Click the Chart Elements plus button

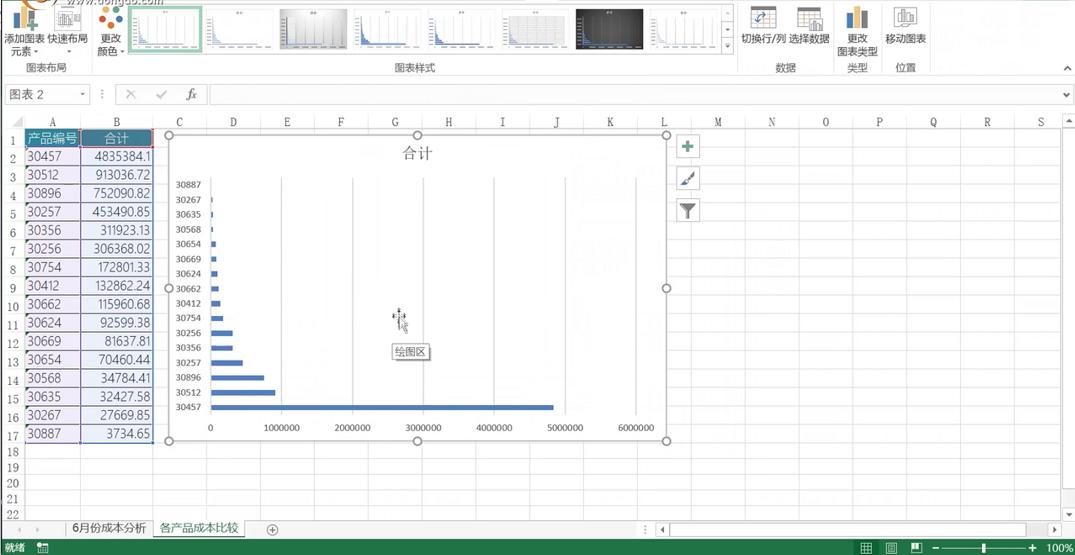point(688,147)
